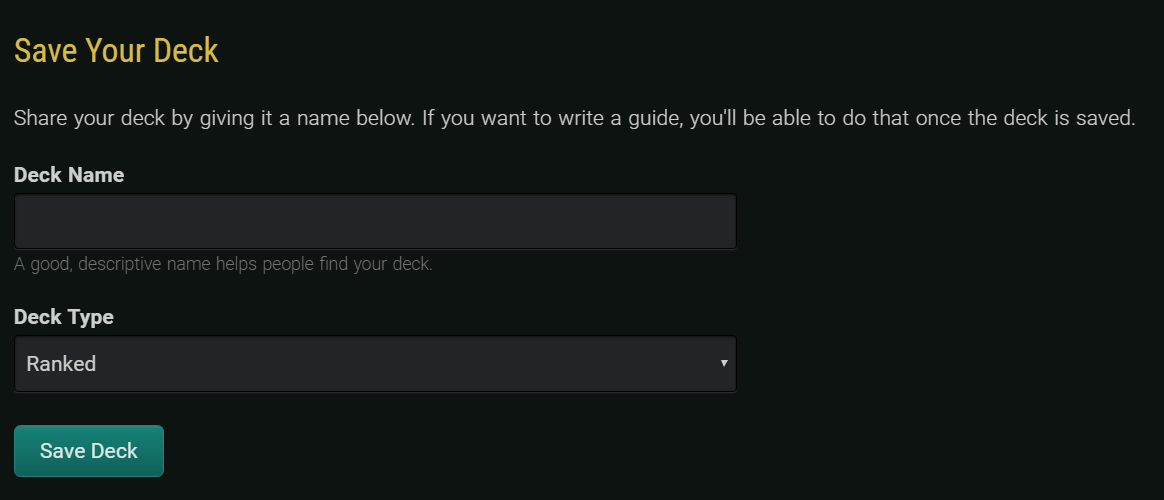Submit the form with Save Deck
The width and height of the screenshot is (1164, 500).
pyautogui.click(x=89, y=451)
